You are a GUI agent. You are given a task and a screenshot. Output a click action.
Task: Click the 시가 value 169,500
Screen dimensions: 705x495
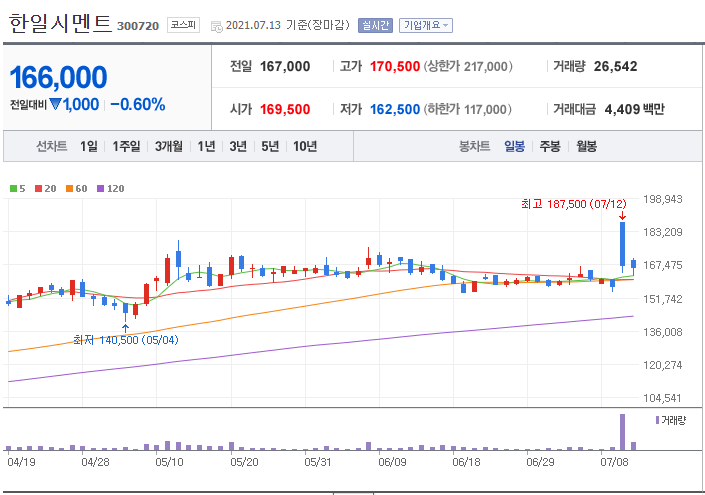click(285, 109)
